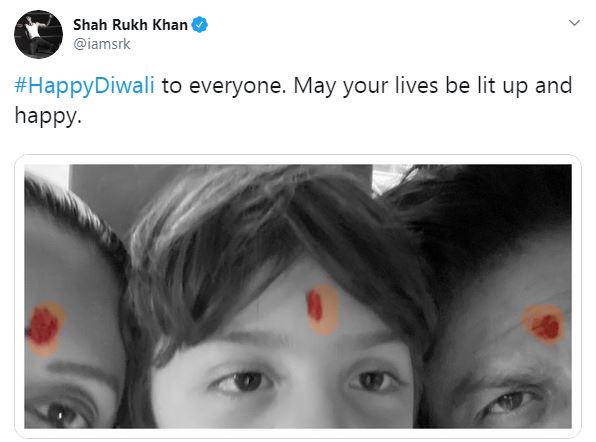Open the #HappyDiwali hashtag link

pos(84,85)
